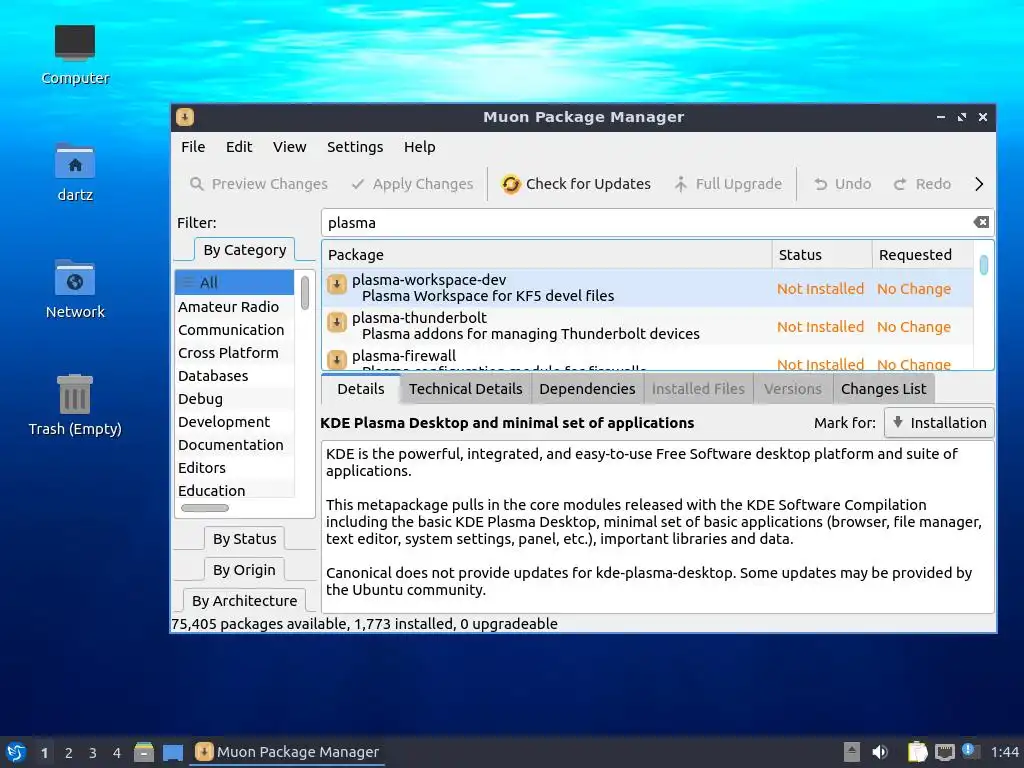Click the removable media tray icon
Image resolution: width=1024 pixels, height=768 pixels.
click(x=852, y=752)
